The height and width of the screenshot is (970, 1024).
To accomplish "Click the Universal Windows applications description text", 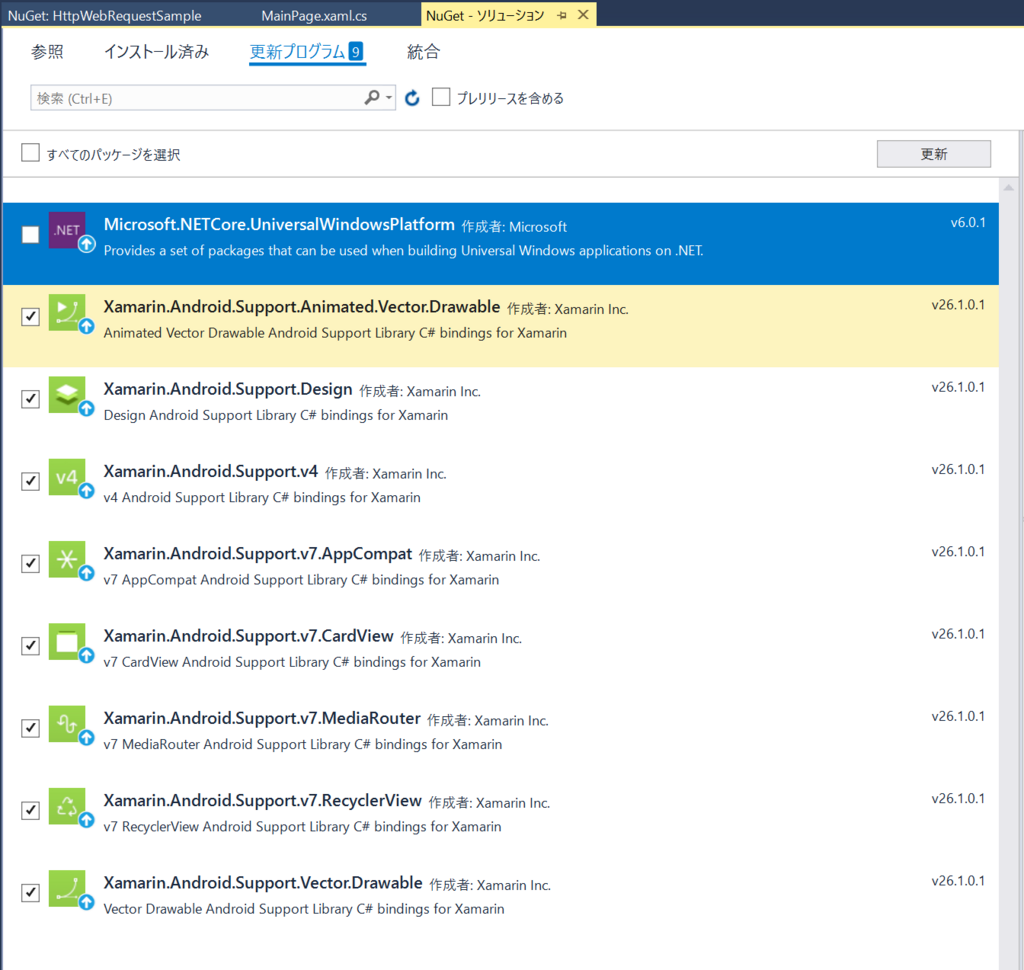I will (404, 251).
